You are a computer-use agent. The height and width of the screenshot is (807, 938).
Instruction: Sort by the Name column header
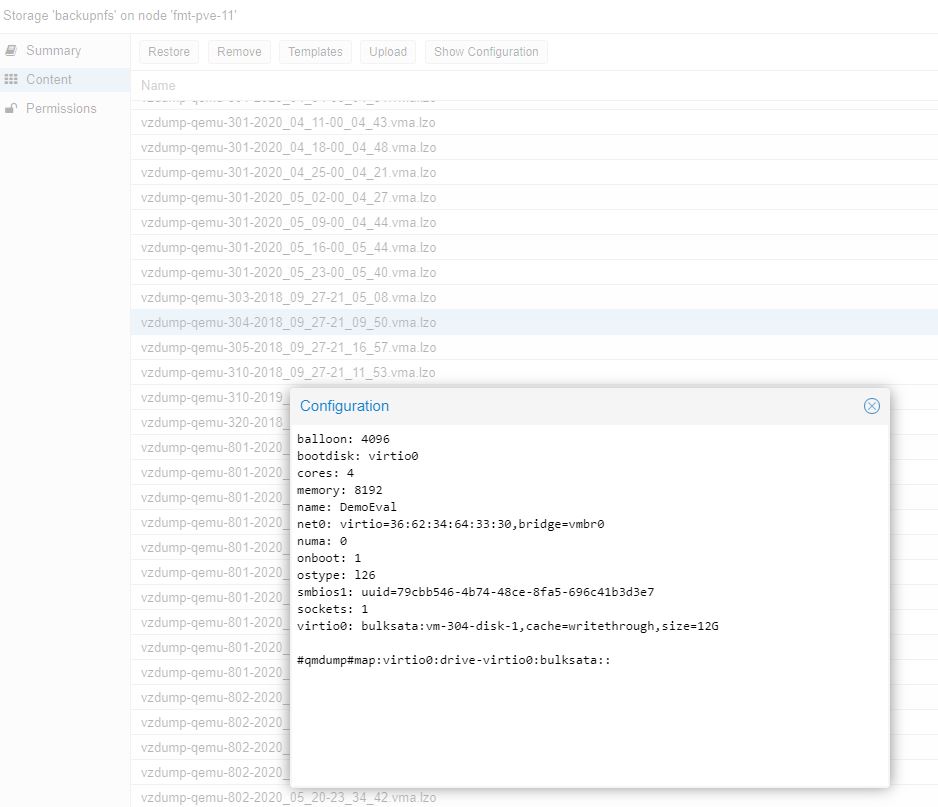(x=158, y=86)
